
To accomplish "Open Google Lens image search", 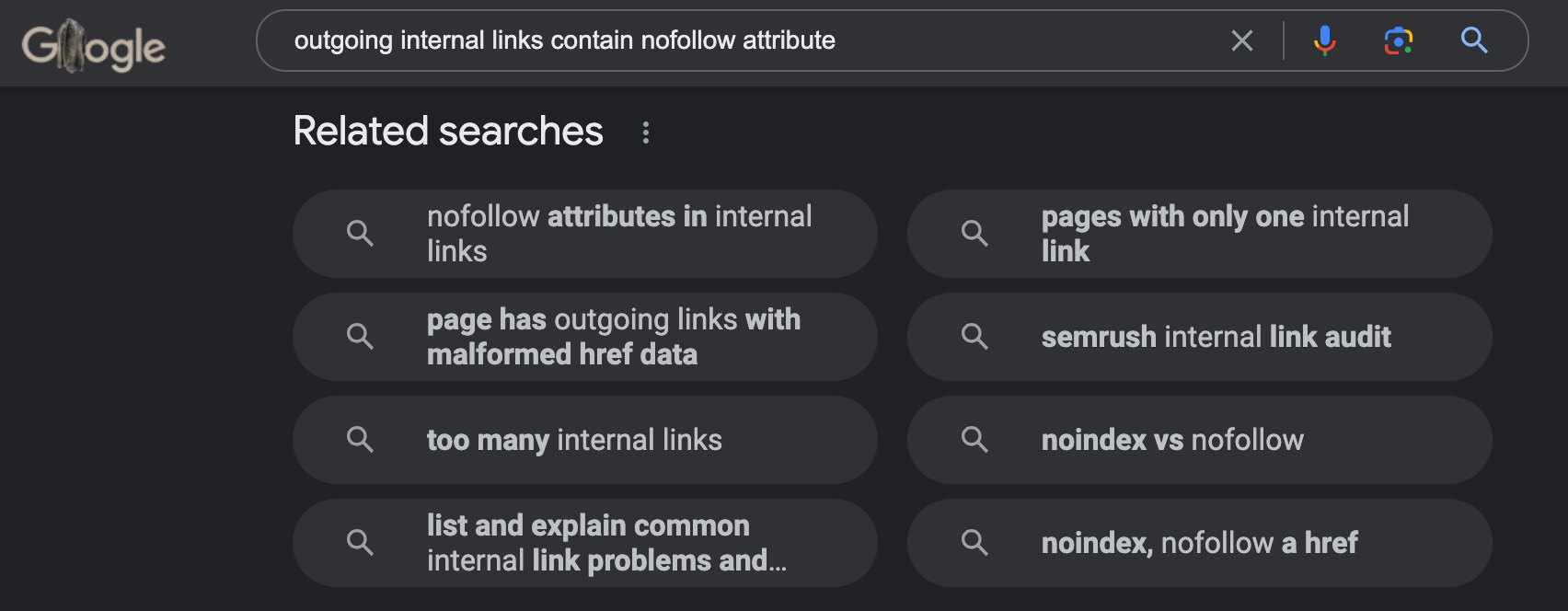I will (x=1398, y=40).
